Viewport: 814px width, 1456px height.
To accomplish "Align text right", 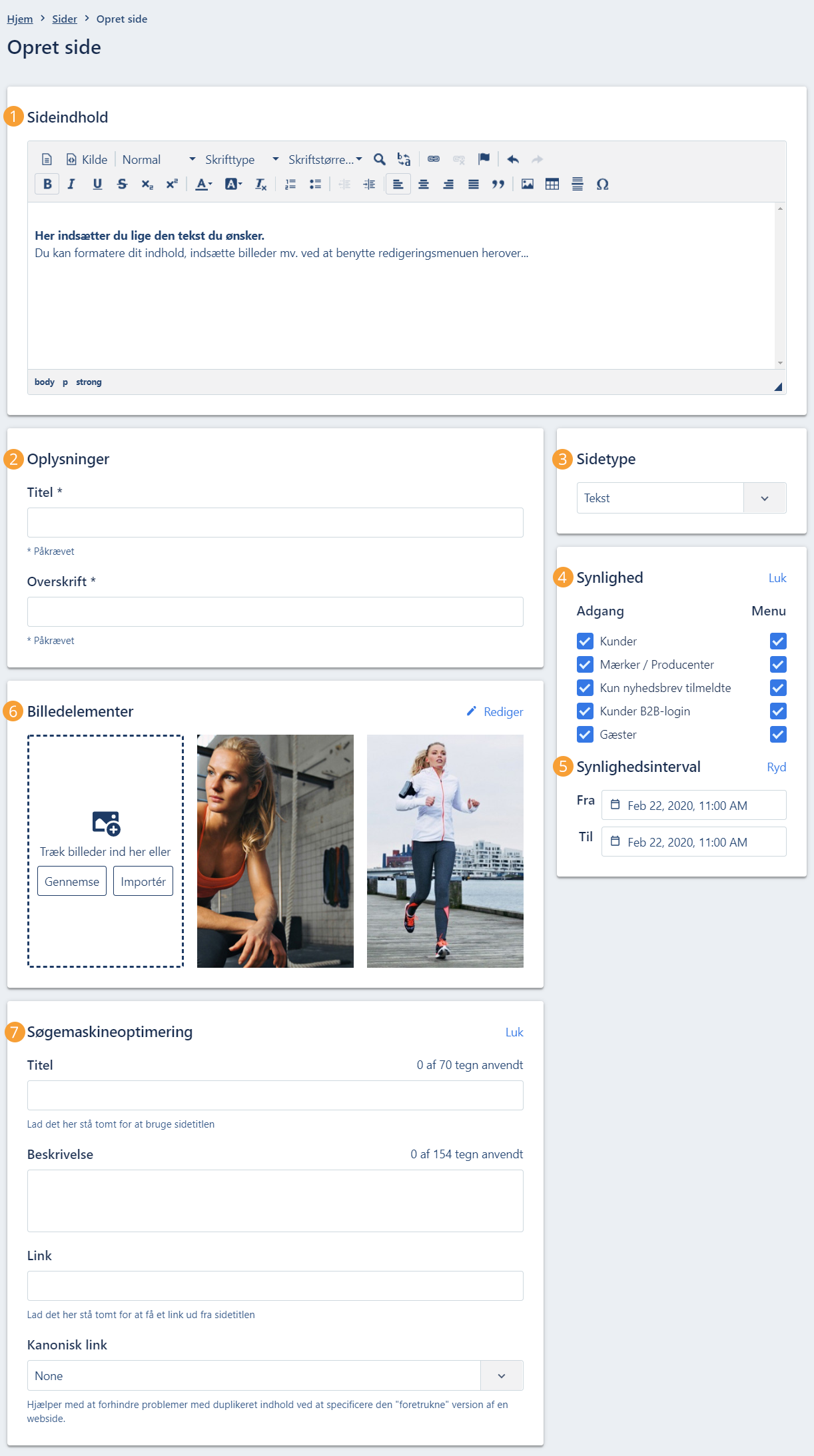I will [x=448, y=184].
